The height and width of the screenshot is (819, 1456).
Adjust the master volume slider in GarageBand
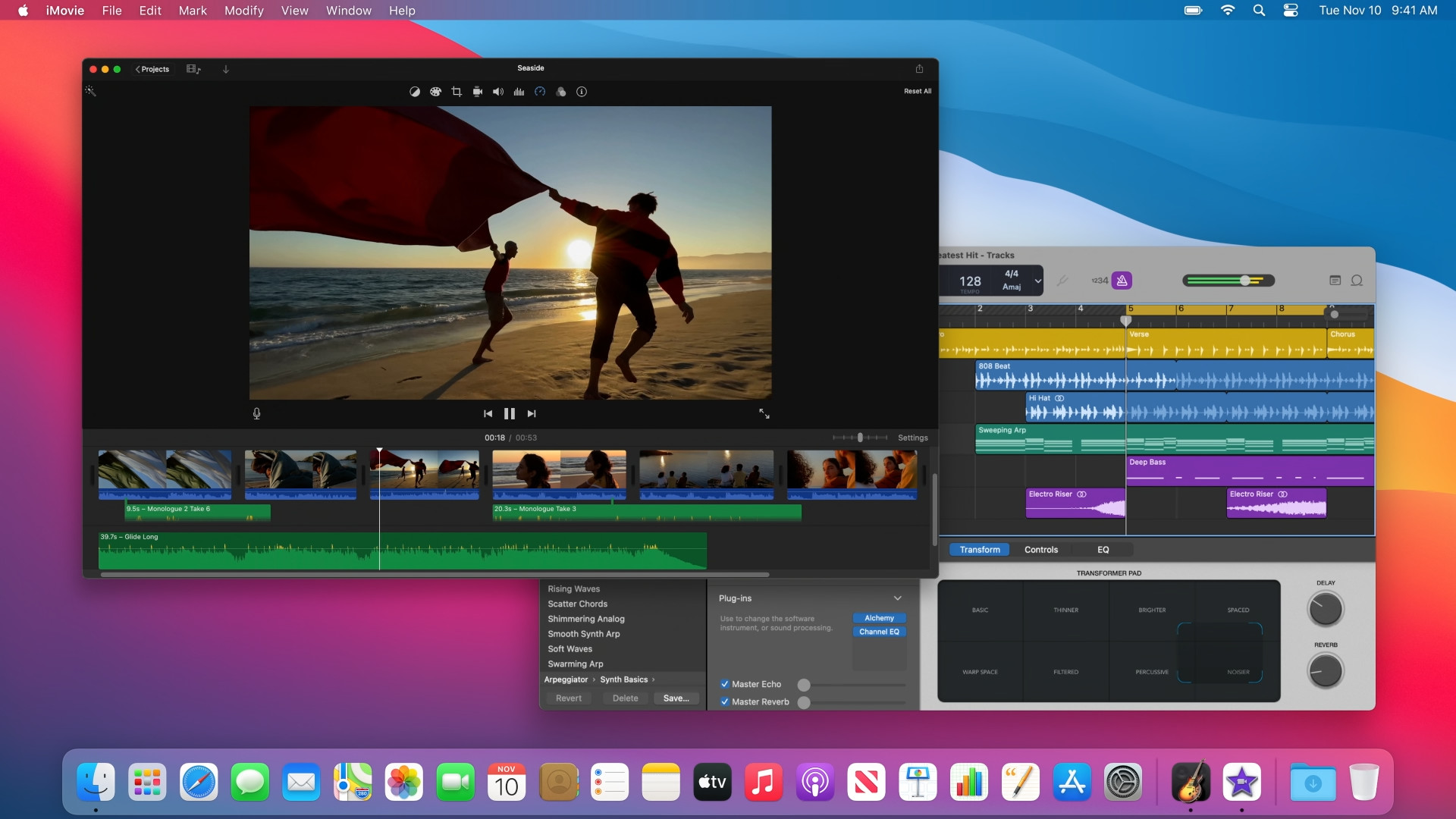coord(1244,280)
